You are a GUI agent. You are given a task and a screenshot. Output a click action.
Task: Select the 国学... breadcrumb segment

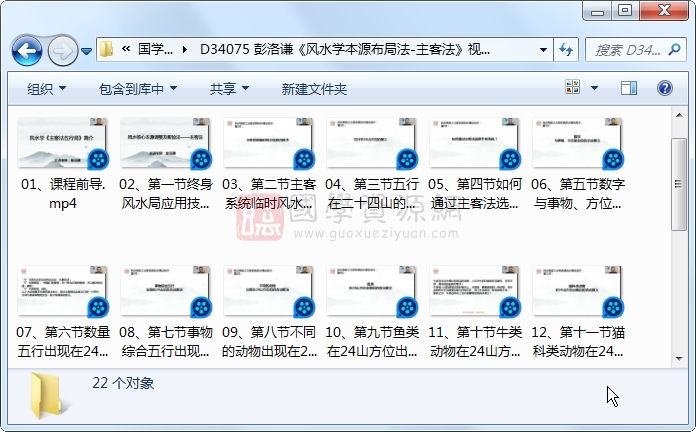click(x=155, y=49)
